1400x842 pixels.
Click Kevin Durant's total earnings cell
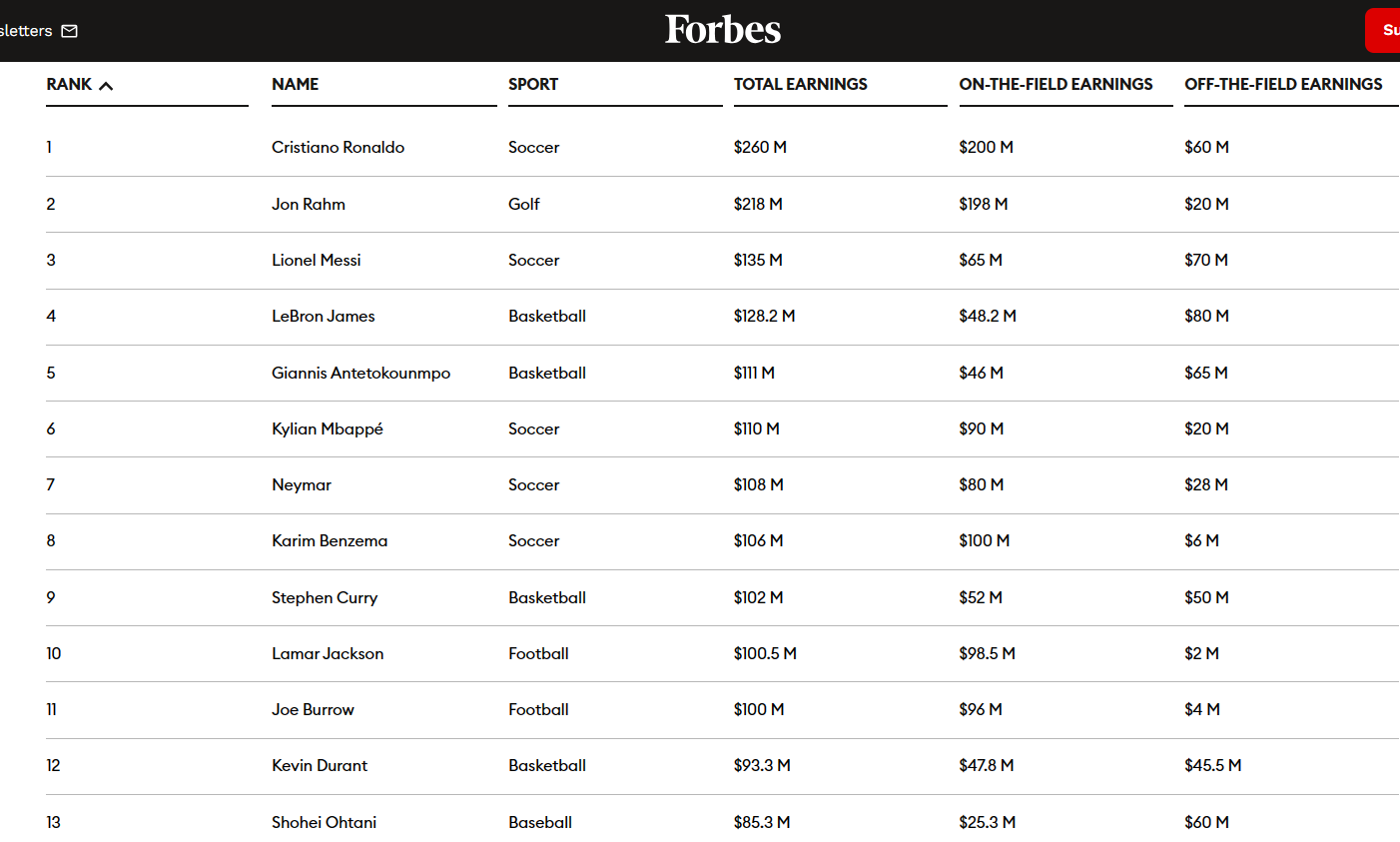point(762,765)
